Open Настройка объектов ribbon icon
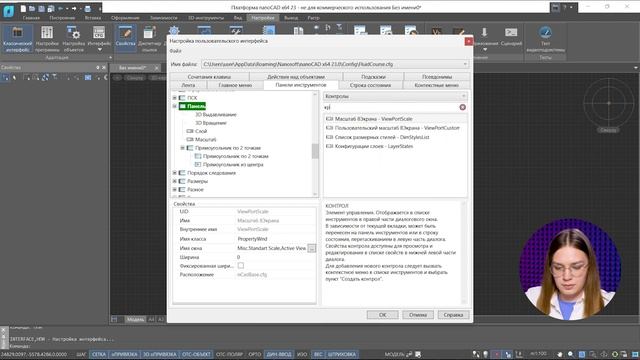Viewport: 640px width, 360px height. (x=73, y=39)
